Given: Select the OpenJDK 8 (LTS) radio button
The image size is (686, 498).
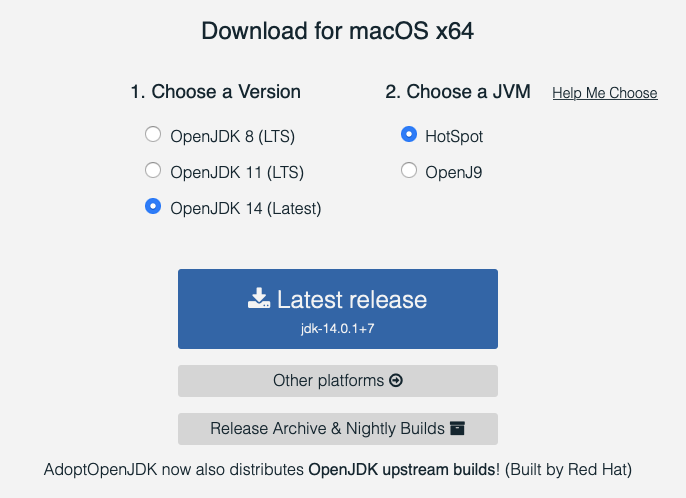Looking at the screenshot, I should click(153, 135).
